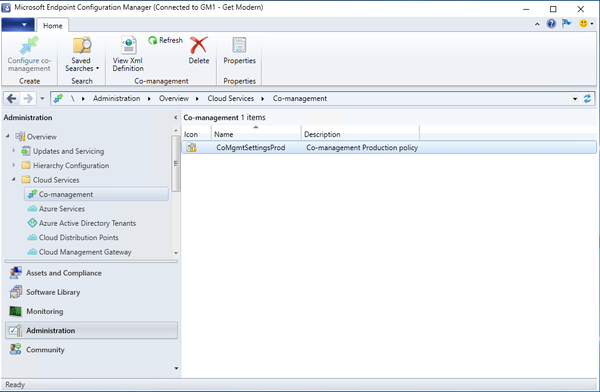This screenshot has height=392, width=600.
Task: Collapse the Cloud Services tree node
Action: [x=14, y=179]
